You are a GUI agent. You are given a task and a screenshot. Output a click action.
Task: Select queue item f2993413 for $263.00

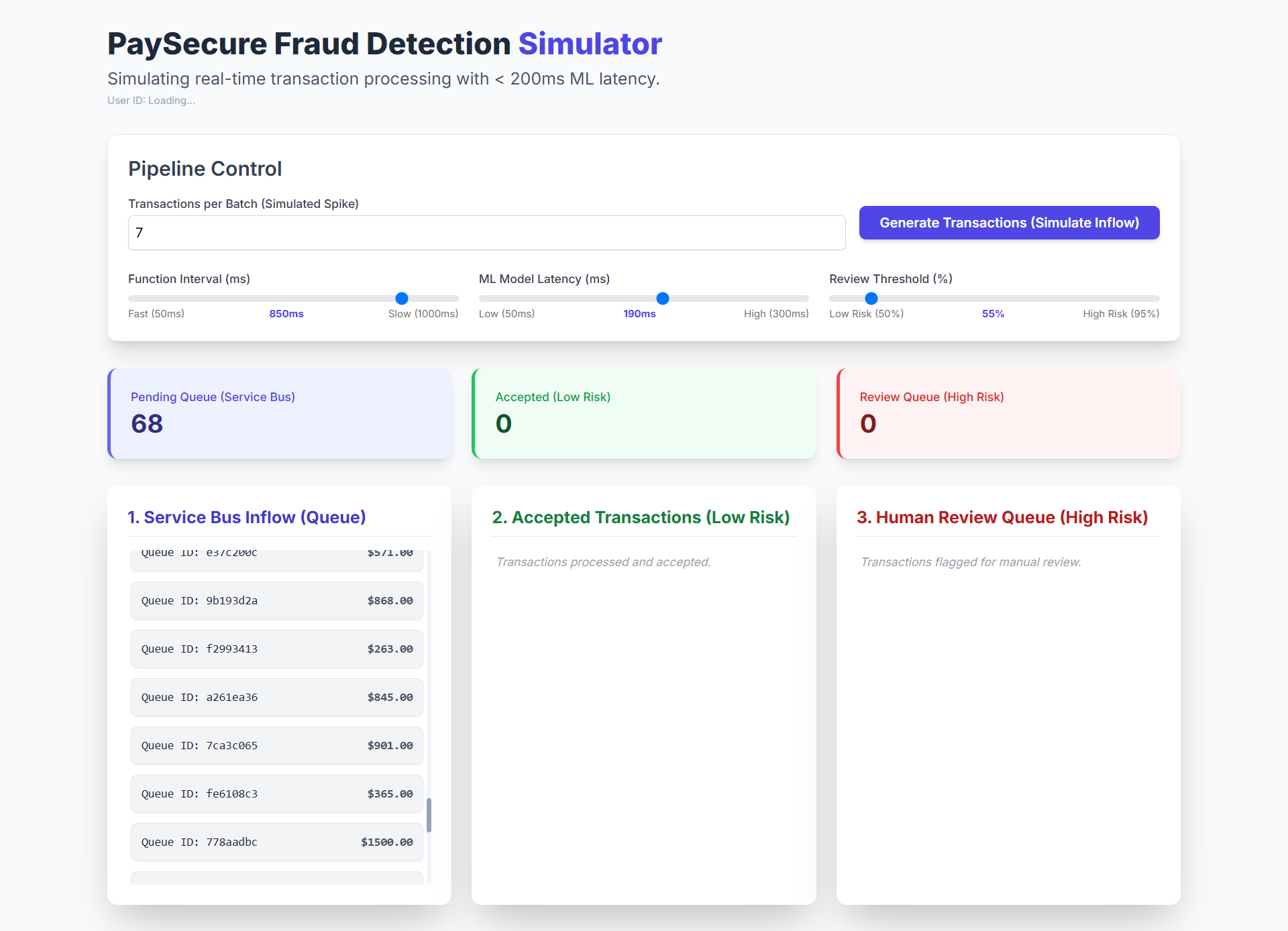point(276,649)
